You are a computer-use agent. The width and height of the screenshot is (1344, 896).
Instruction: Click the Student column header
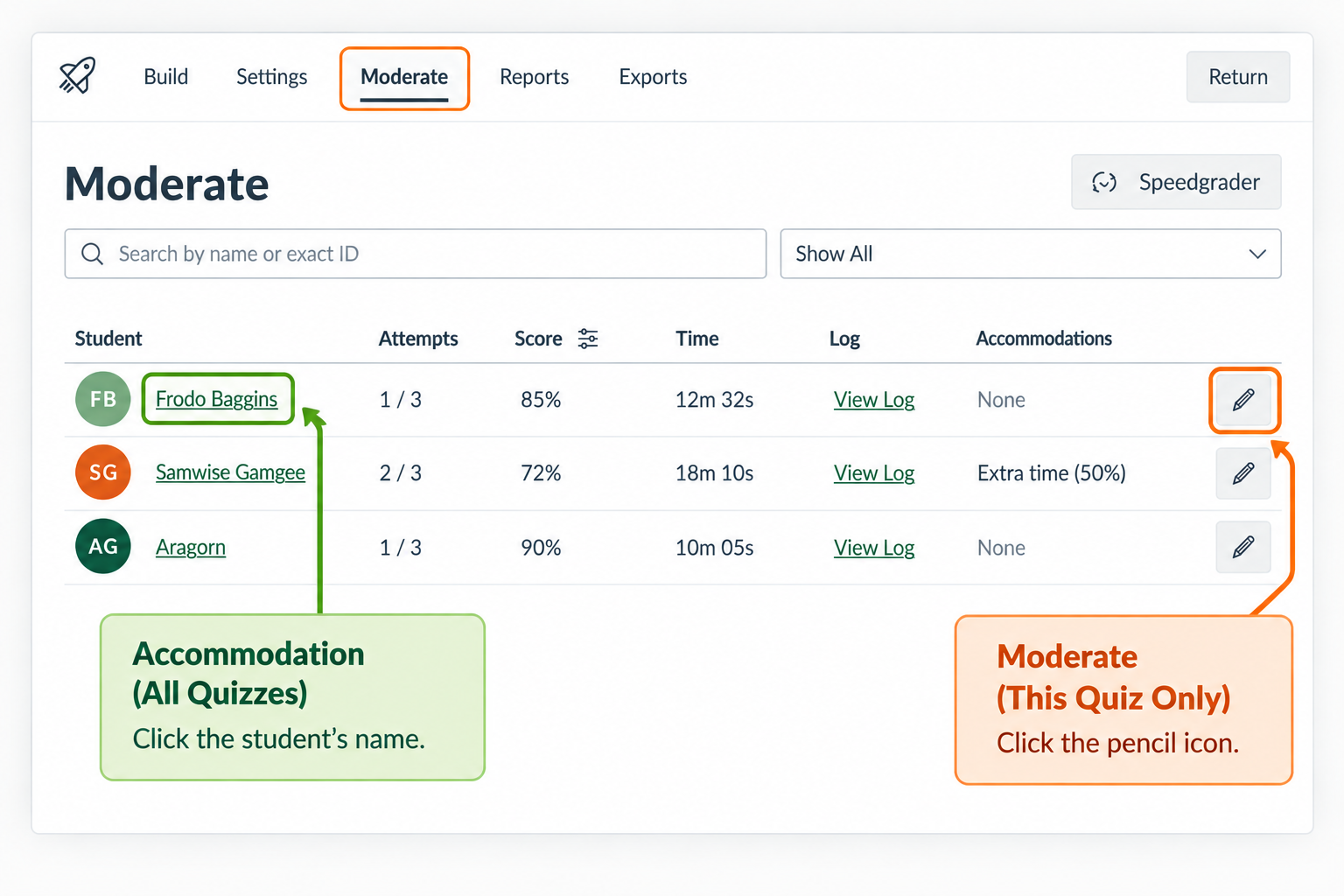pyautogui.click(x=108, y=339)
